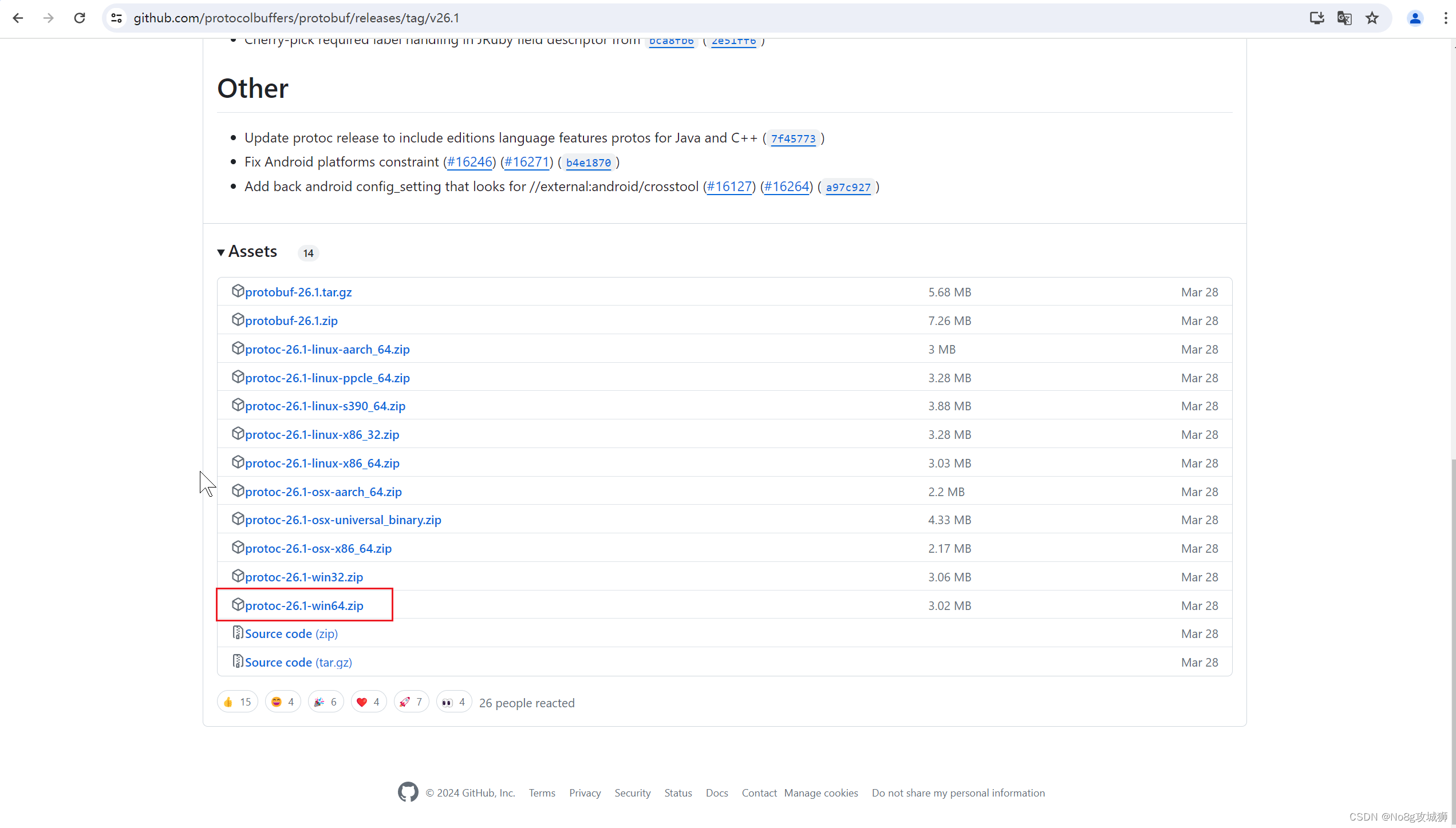Open commit b4e1870 link
The image size is (1456, 828).
pos(588,163)
